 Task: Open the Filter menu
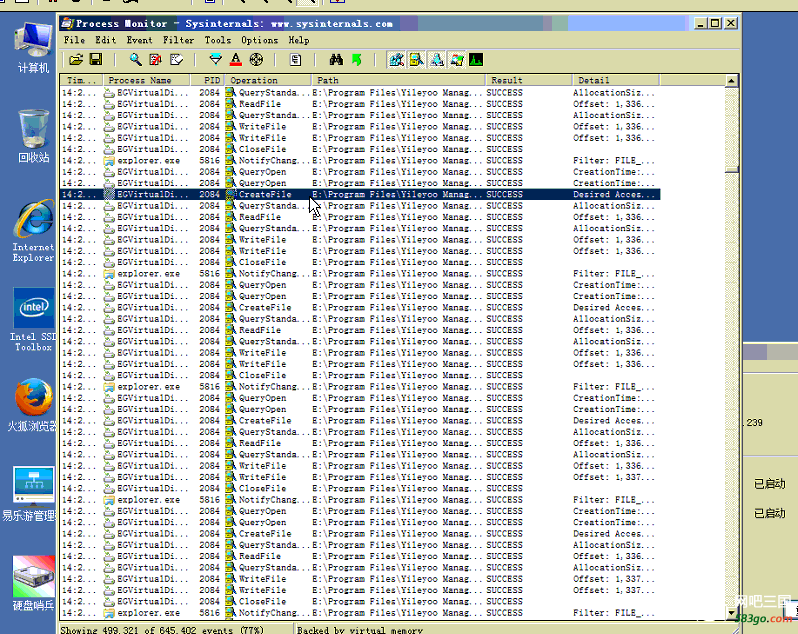pos(178,40)
